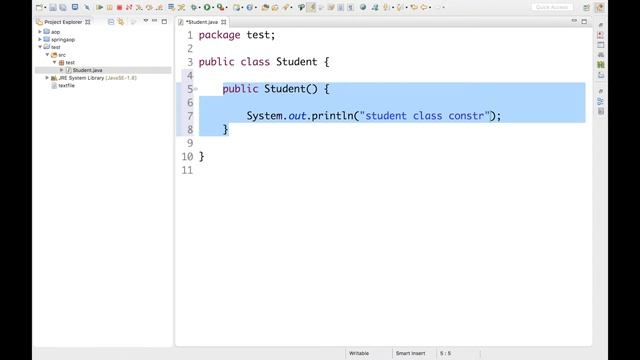The width and height of the screenshot is (640, 360).
Task: Click the New Java Class icon
Action: 249,7
